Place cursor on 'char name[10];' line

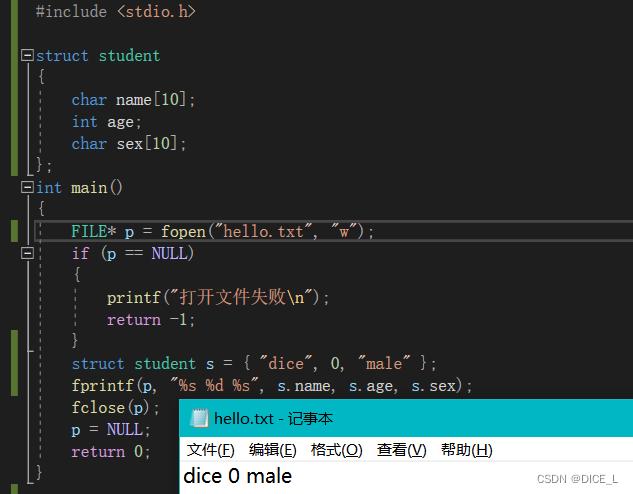[133, 99]
